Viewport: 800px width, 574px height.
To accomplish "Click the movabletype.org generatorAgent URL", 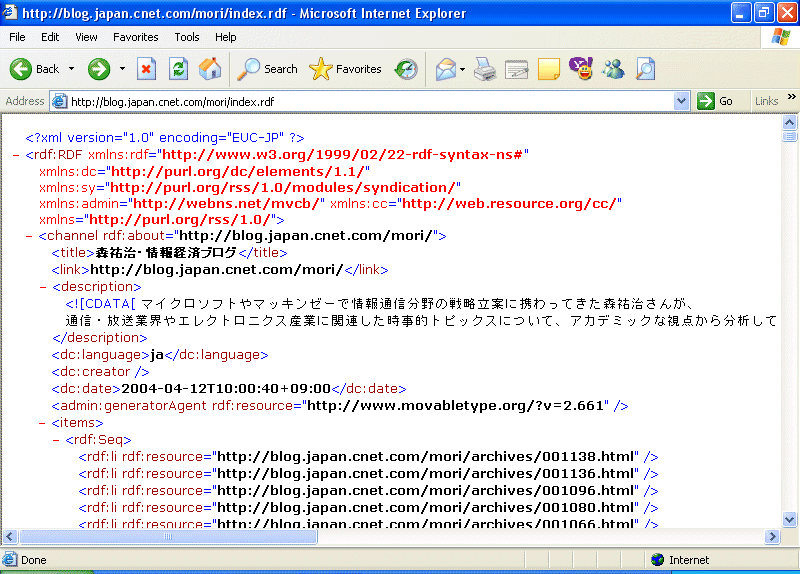I will click(x=455, y=406).
